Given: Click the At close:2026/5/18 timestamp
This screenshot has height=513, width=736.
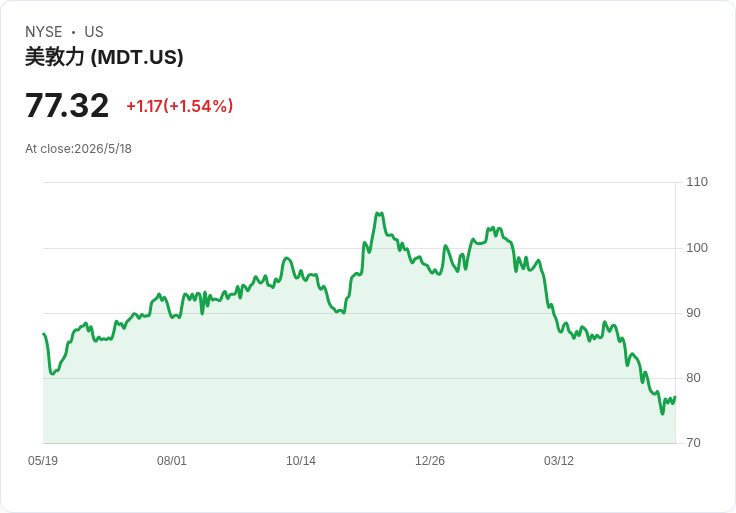Looking at the screenshot, I should coord(78,149).
